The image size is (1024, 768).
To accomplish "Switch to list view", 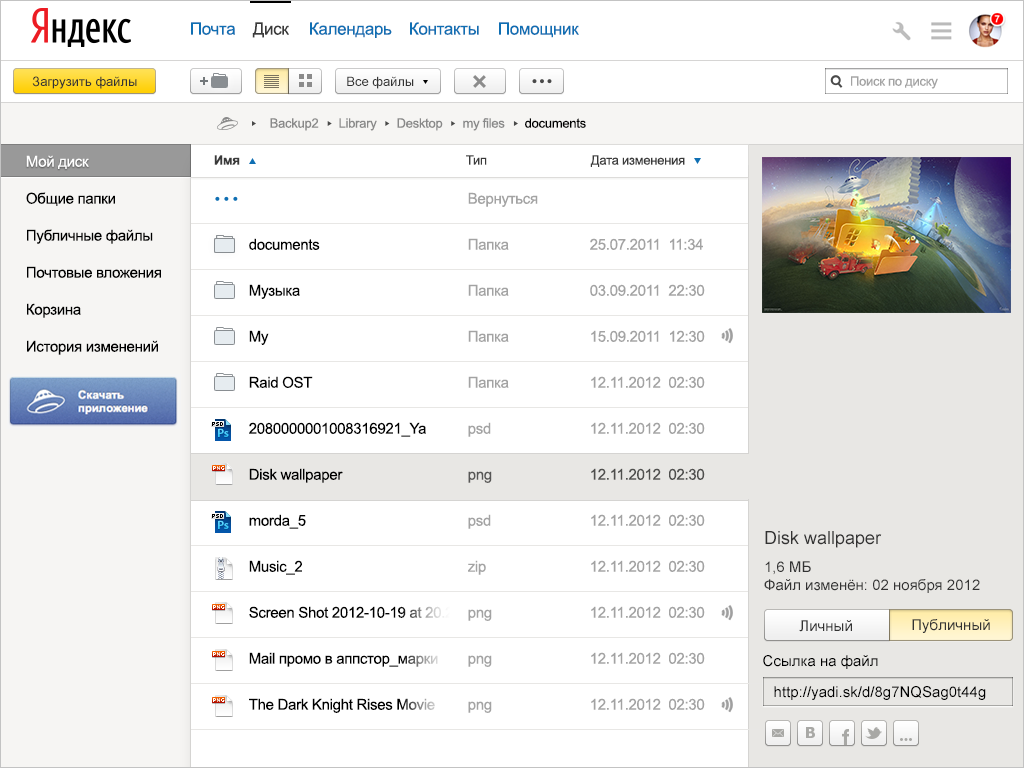I will click(x=272, y=81).
